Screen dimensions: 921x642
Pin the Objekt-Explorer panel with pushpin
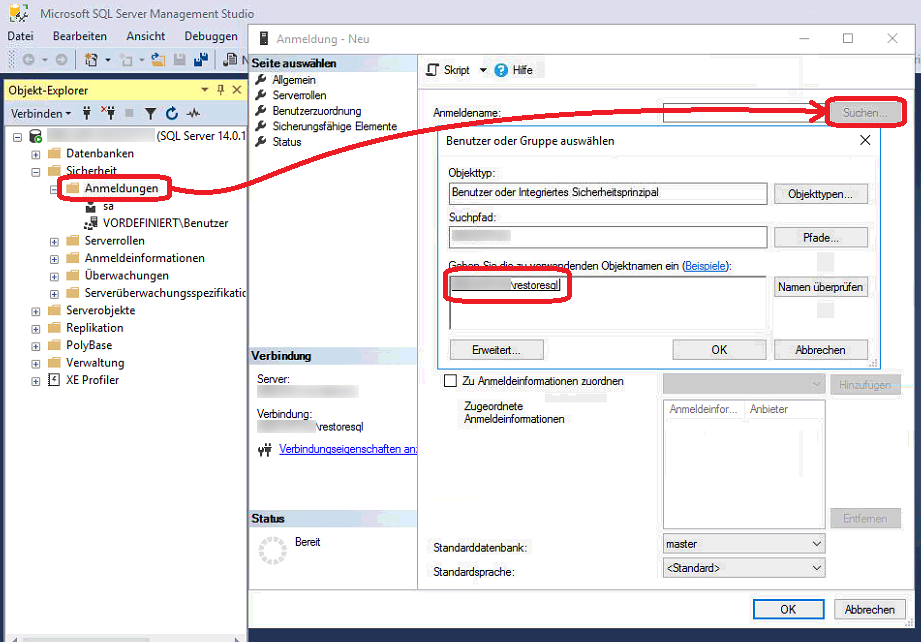tap(221, 90)
